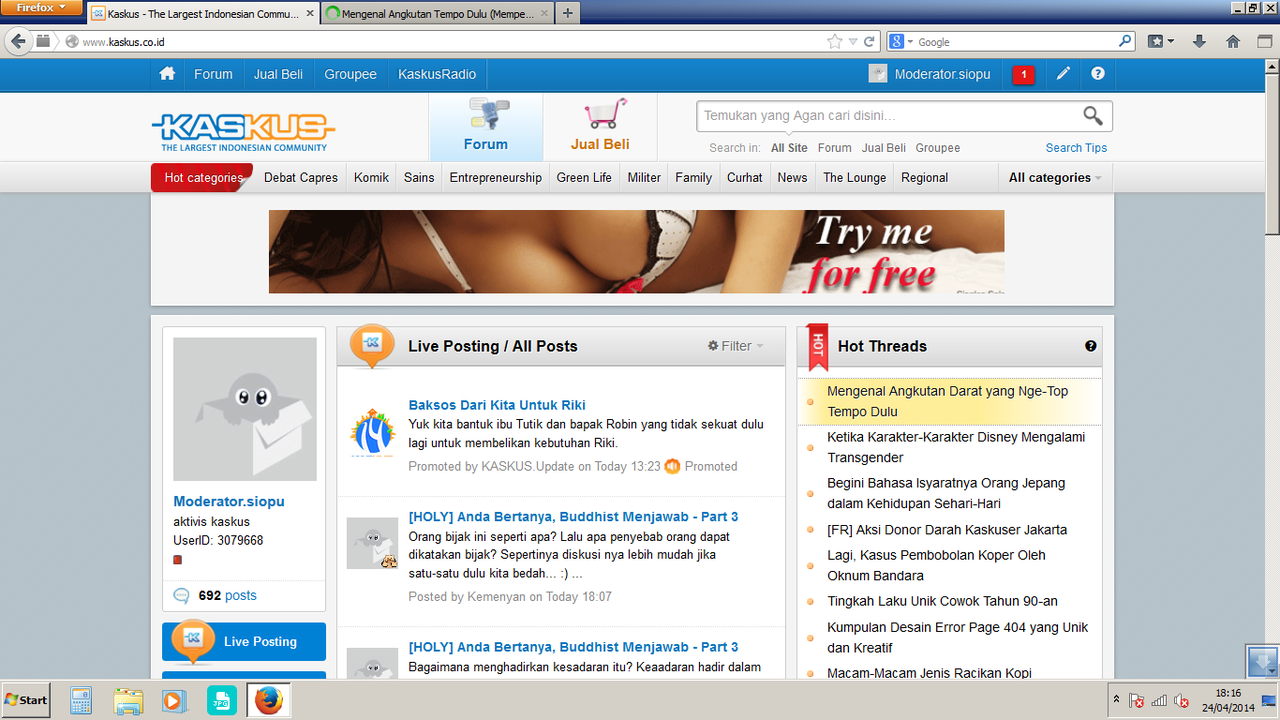
Task: Open hot thread about Karakter Disney Transgender
Action: tap(956, 447)
